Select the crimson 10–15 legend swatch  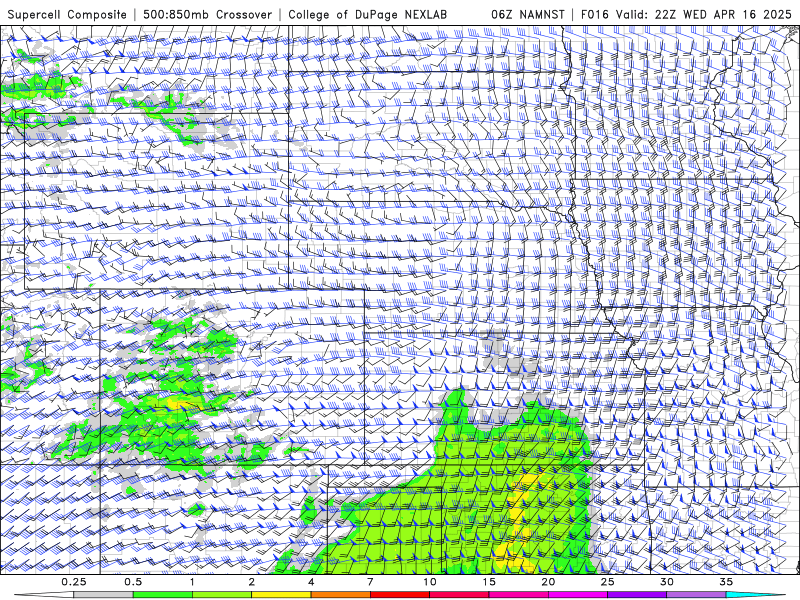click(459, 595)
